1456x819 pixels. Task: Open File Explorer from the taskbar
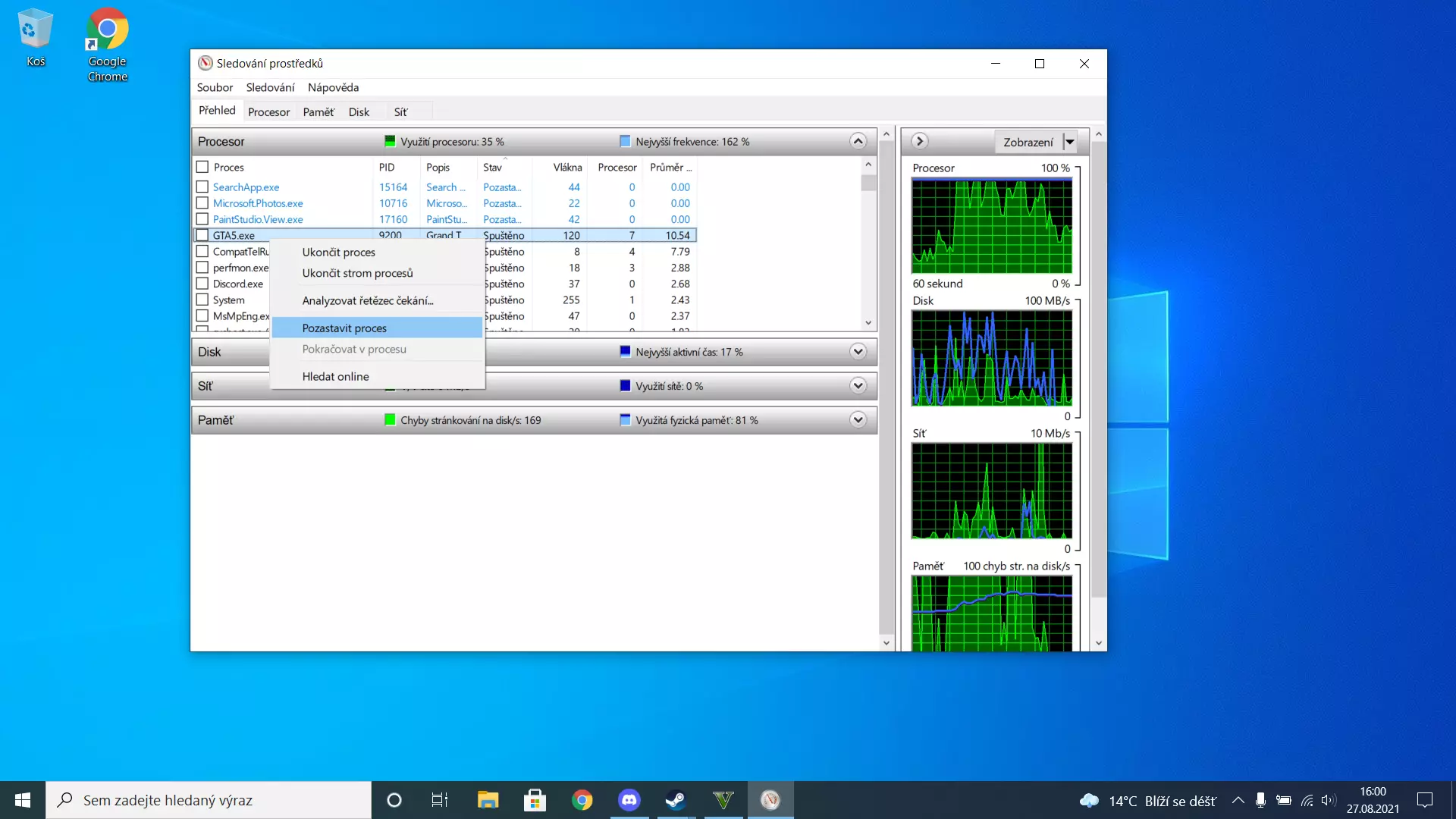coord(488,800)
